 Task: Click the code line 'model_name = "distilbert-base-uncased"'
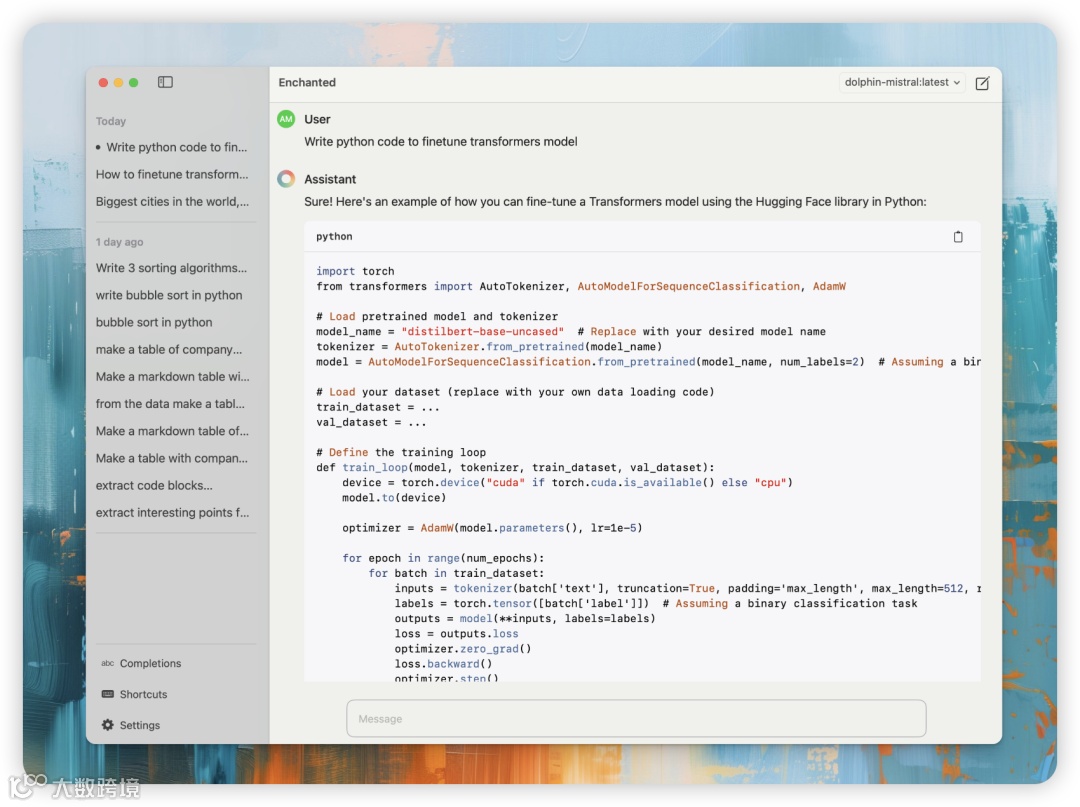440,331
